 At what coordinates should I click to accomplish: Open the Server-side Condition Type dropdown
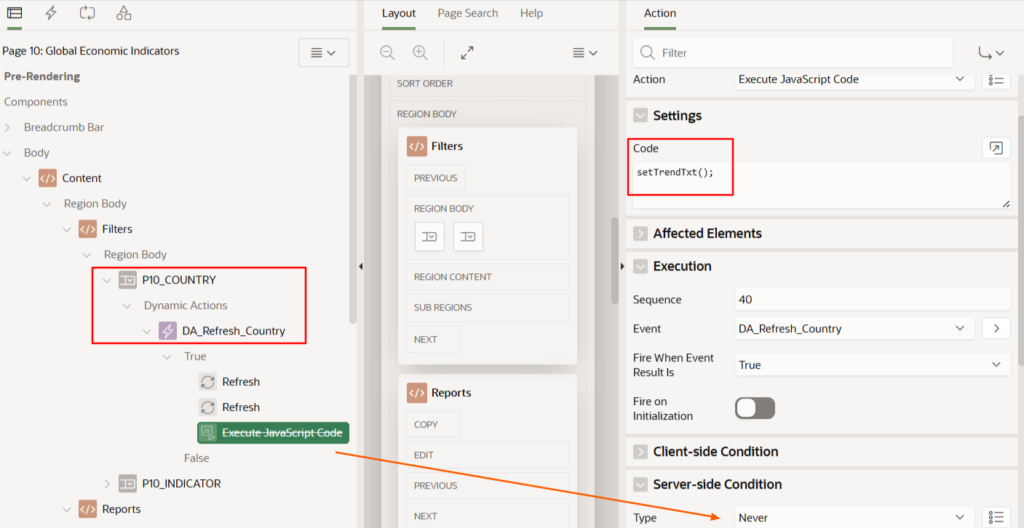pyautogui.click(x=855, y=517)
